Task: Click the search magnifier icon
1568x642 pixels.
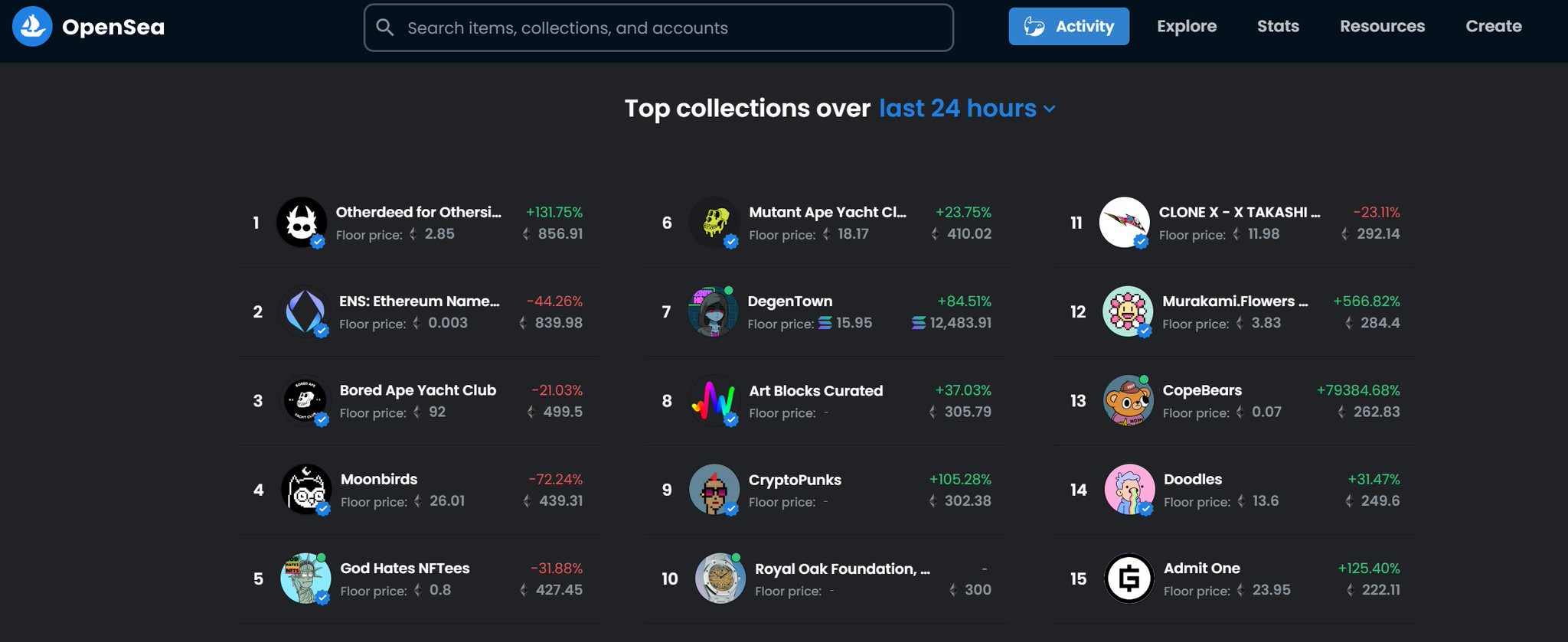Action: coord(385,28)
